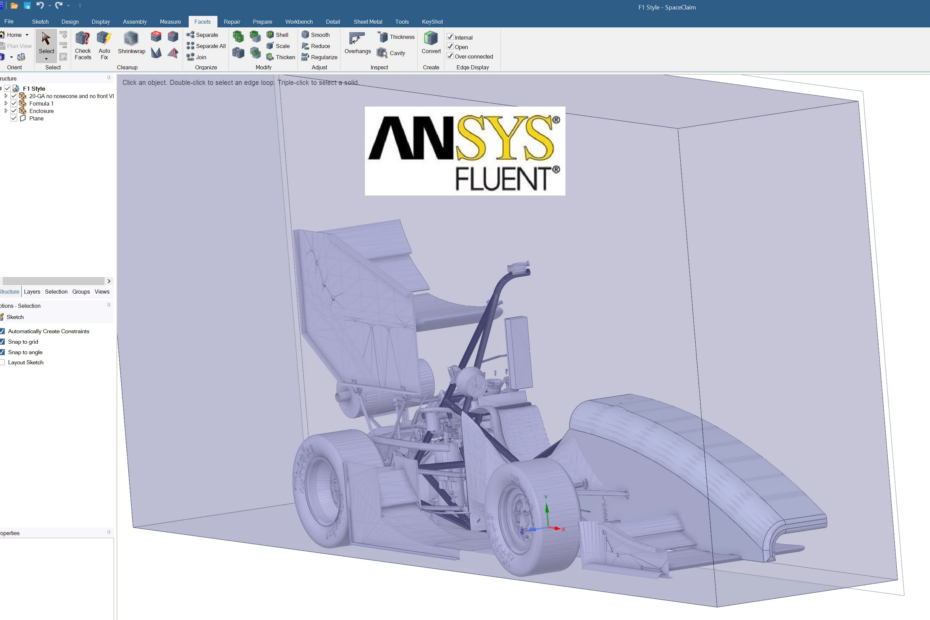This screenshot has width=930, height=620.
Task: Hide the Plane via its checkbox
Action: [x=14, y=118]
